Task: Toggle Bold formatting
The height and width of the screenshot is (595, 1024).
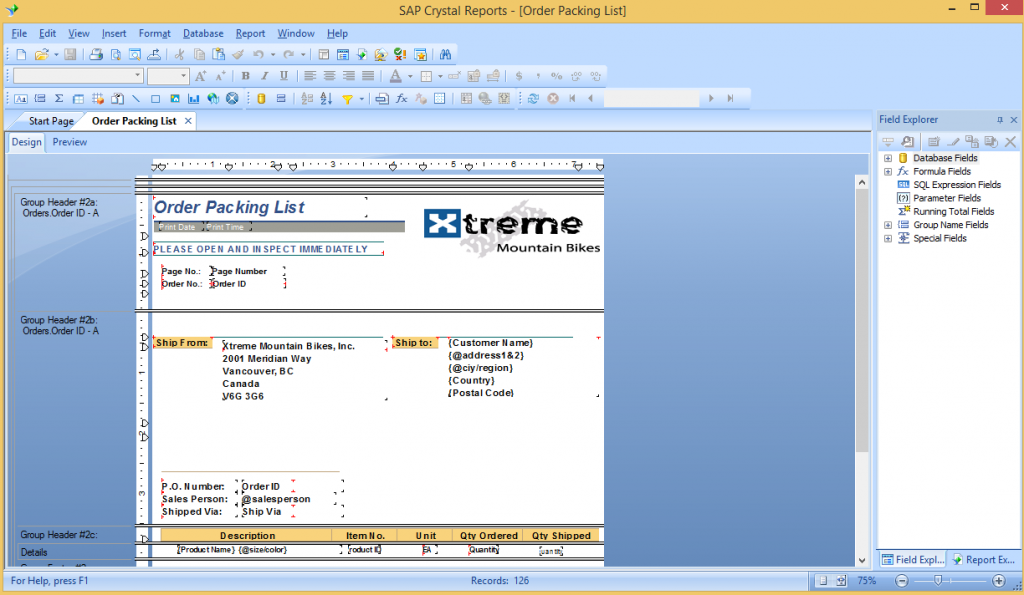Action: tap(246, 76)
